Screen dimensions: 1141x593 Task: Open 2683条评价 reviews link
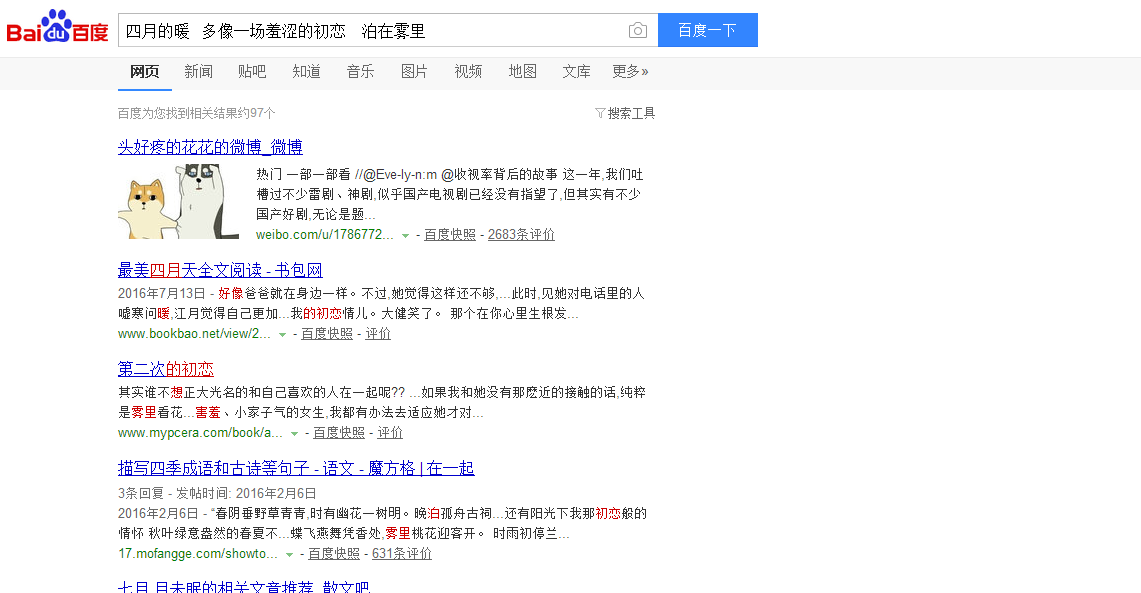click(x=521, y=234)
